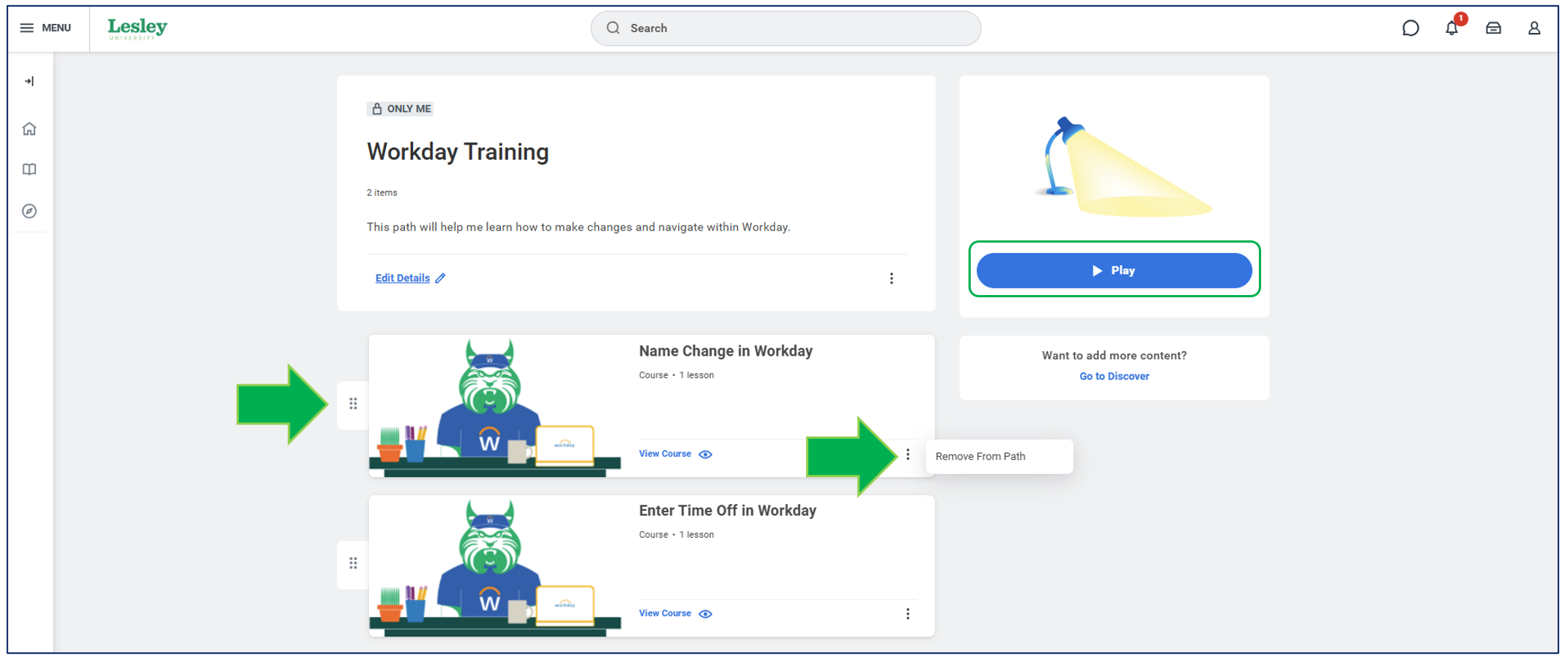Click eye icon beside Name Change View Course
The image size is (1568, 659).
(705, 455)
